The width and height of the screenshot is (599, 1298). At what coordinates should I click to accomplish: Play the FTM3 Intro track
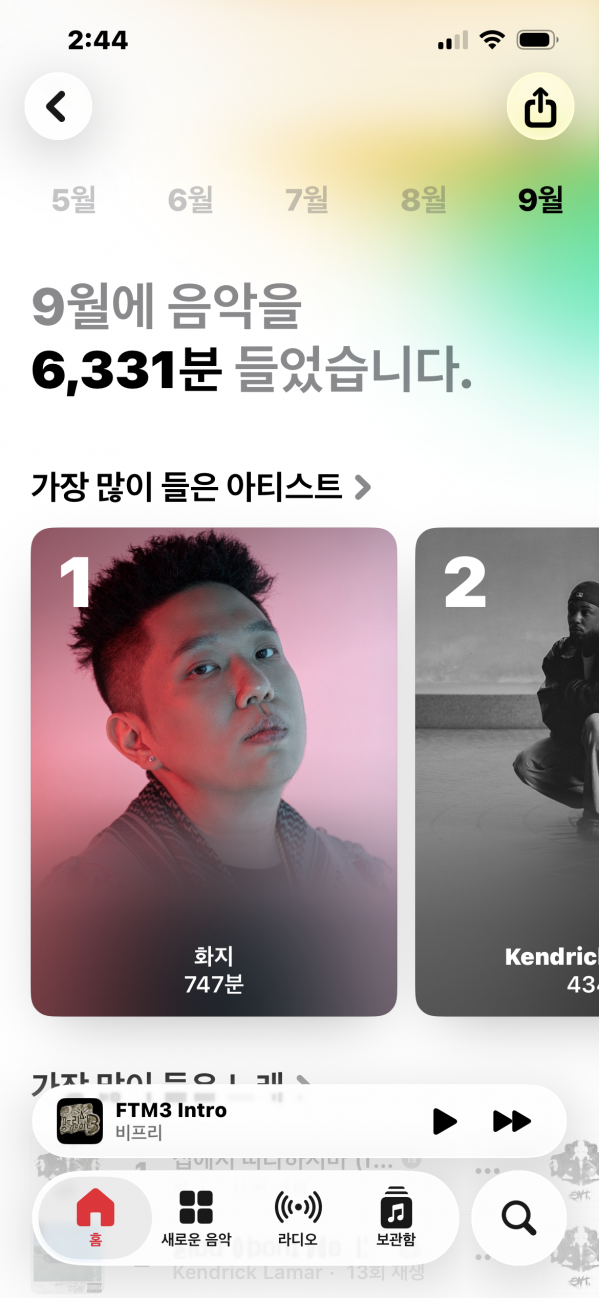point(445,1121)
